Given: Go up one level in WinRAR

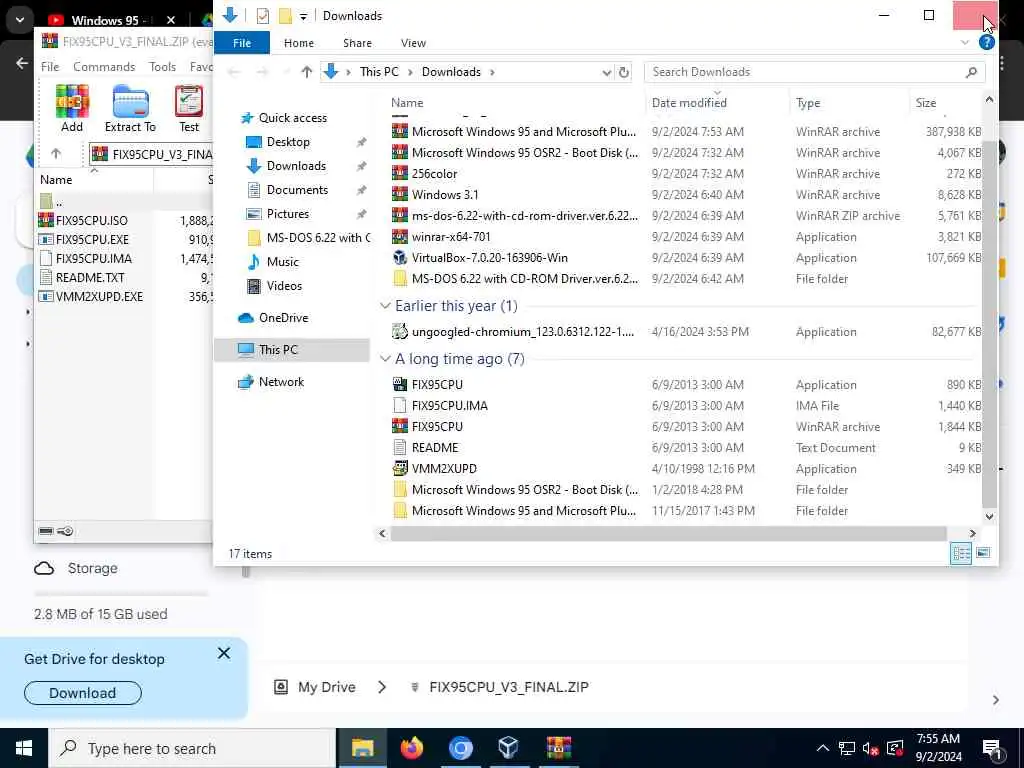Looking at the screenshot, I should [56, 153].
